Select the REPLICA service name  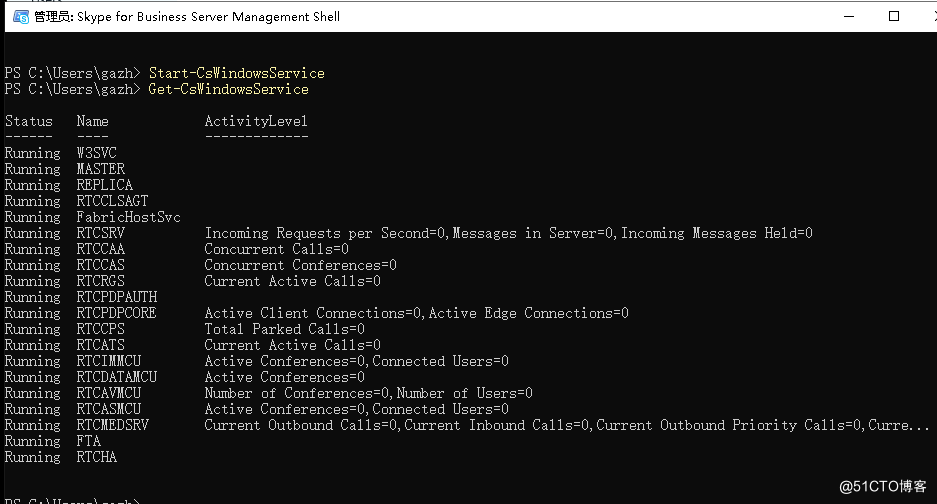click(105, 185)
